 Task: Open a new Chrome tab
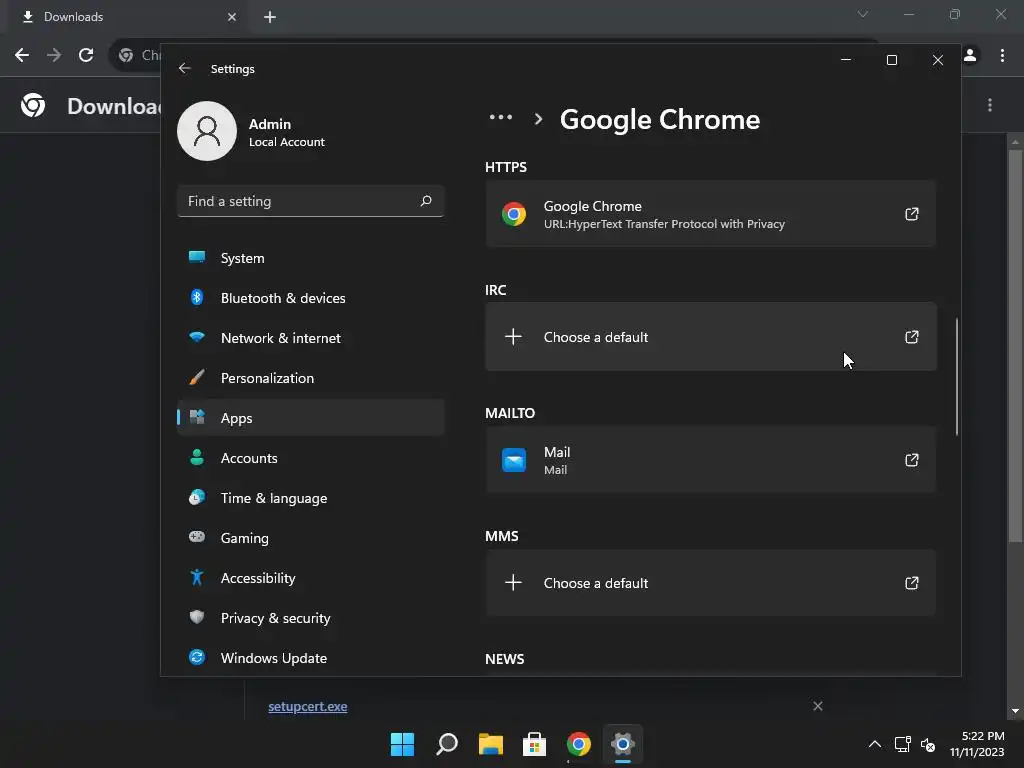pyautogui.click(x=270, y=17)
